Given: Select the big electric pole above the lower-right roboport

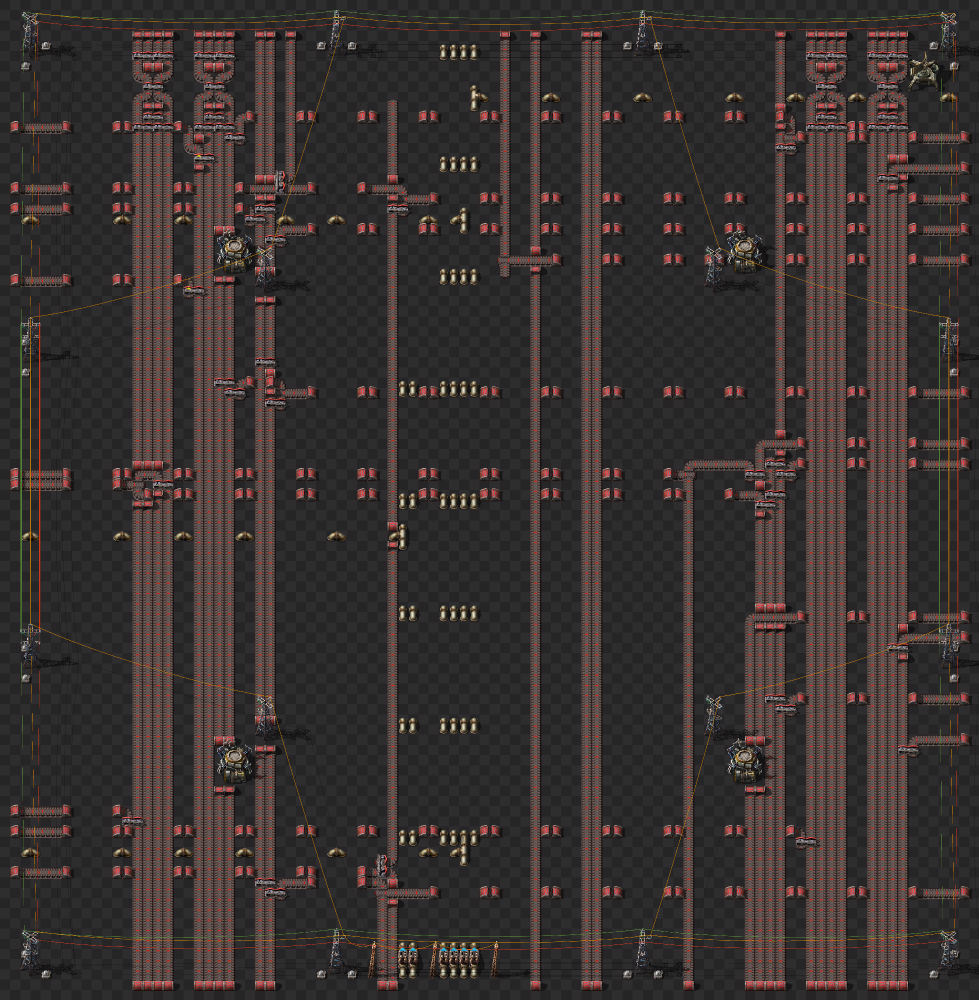Looking at the screenshot, I should click(713, 716).
